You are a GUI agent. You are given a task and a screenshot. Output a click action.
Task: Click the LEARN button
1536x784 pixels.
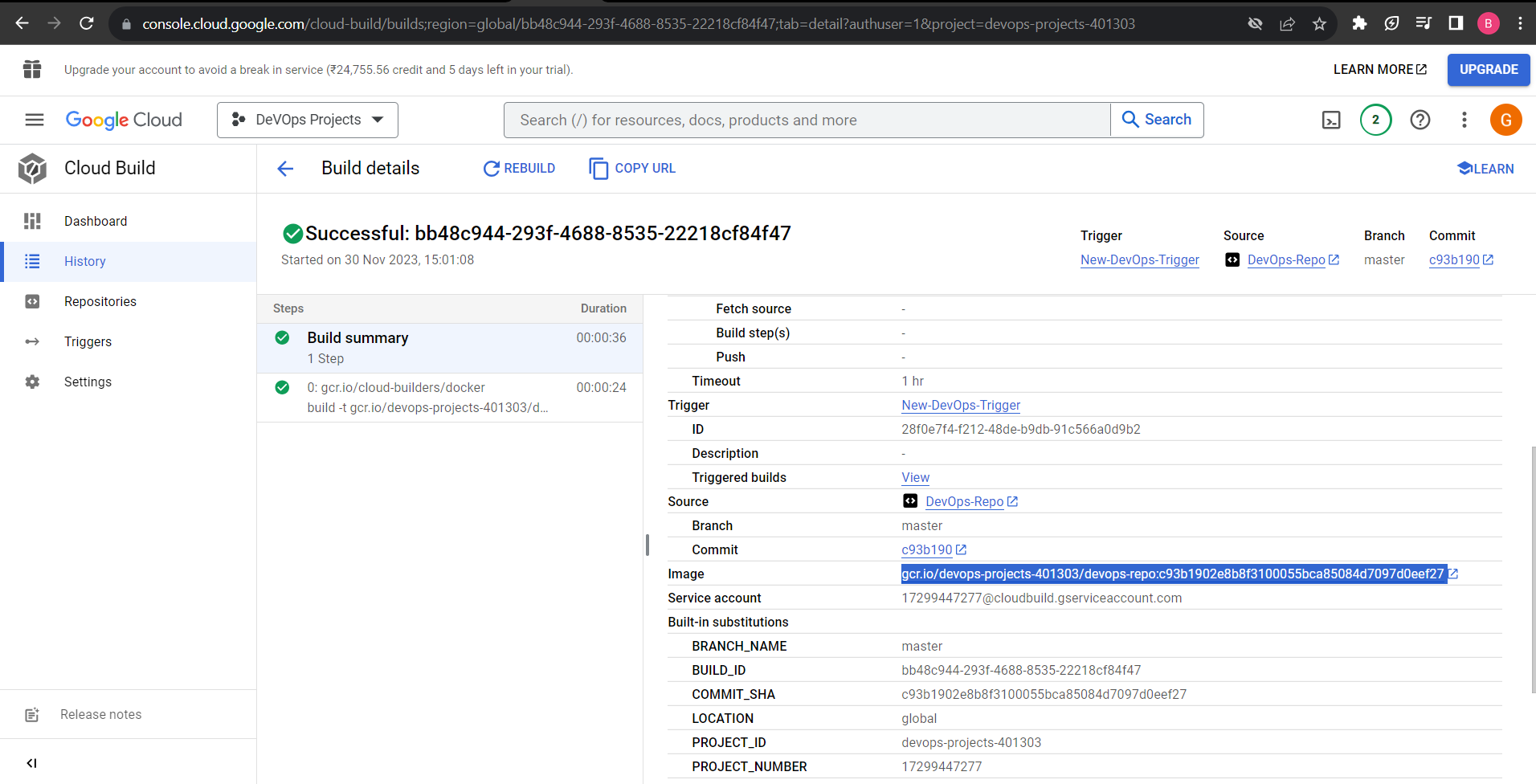(x=1485, y=169)
